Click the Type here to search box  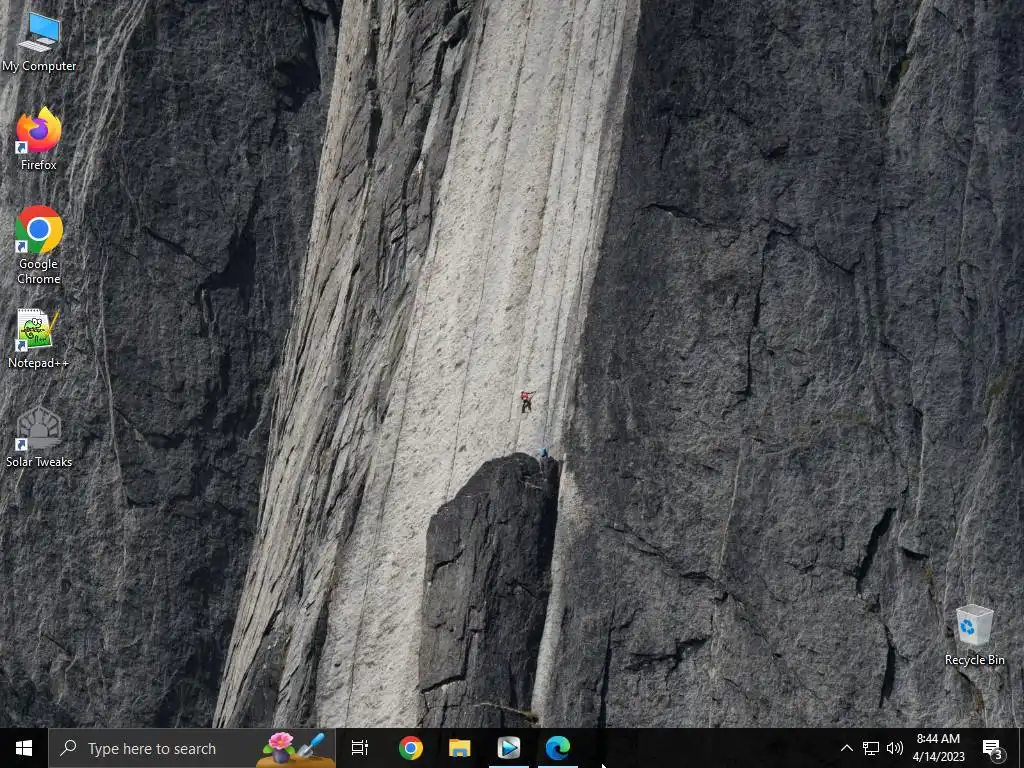[x=192, y=748]
